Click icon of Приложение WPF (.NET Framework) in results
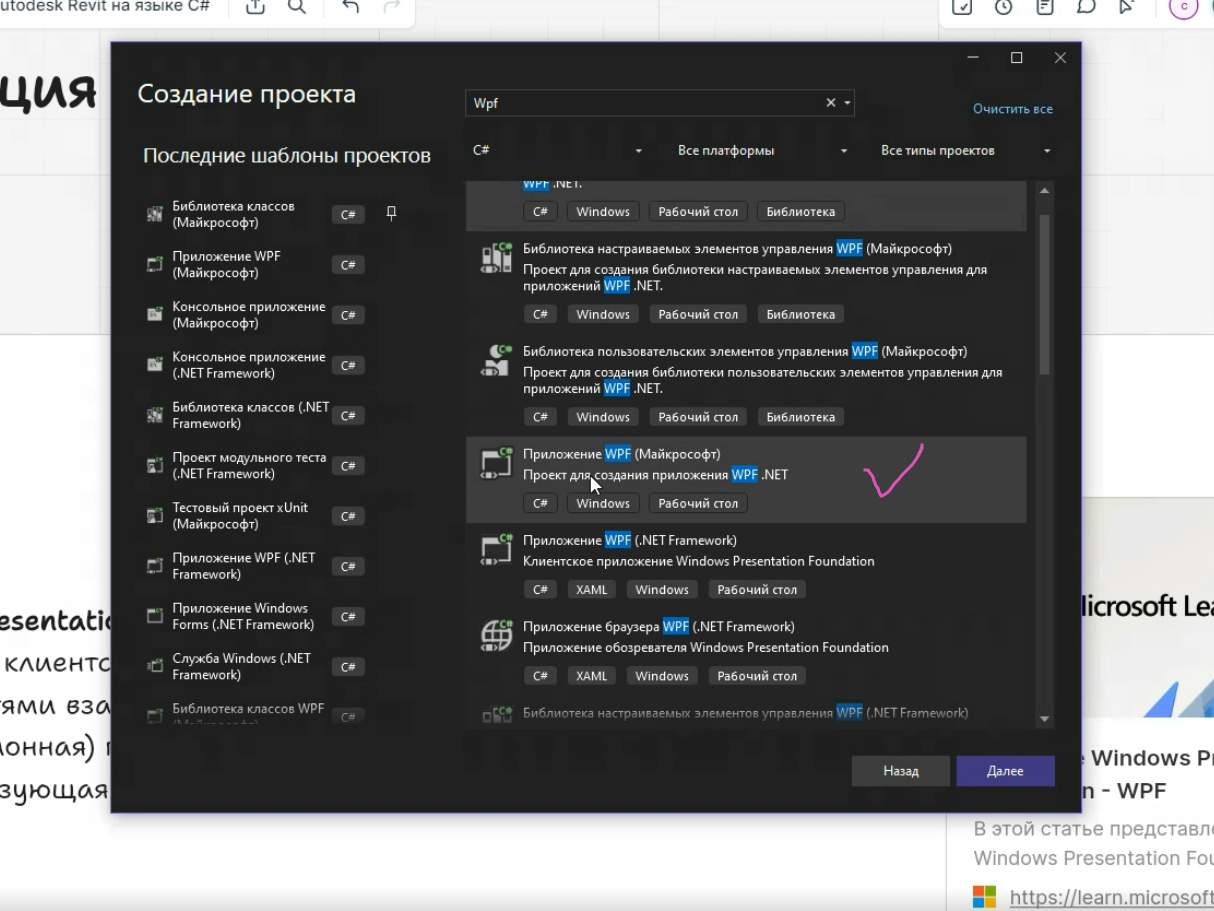This screenshot has height=911, width=1214. [496, 550]
